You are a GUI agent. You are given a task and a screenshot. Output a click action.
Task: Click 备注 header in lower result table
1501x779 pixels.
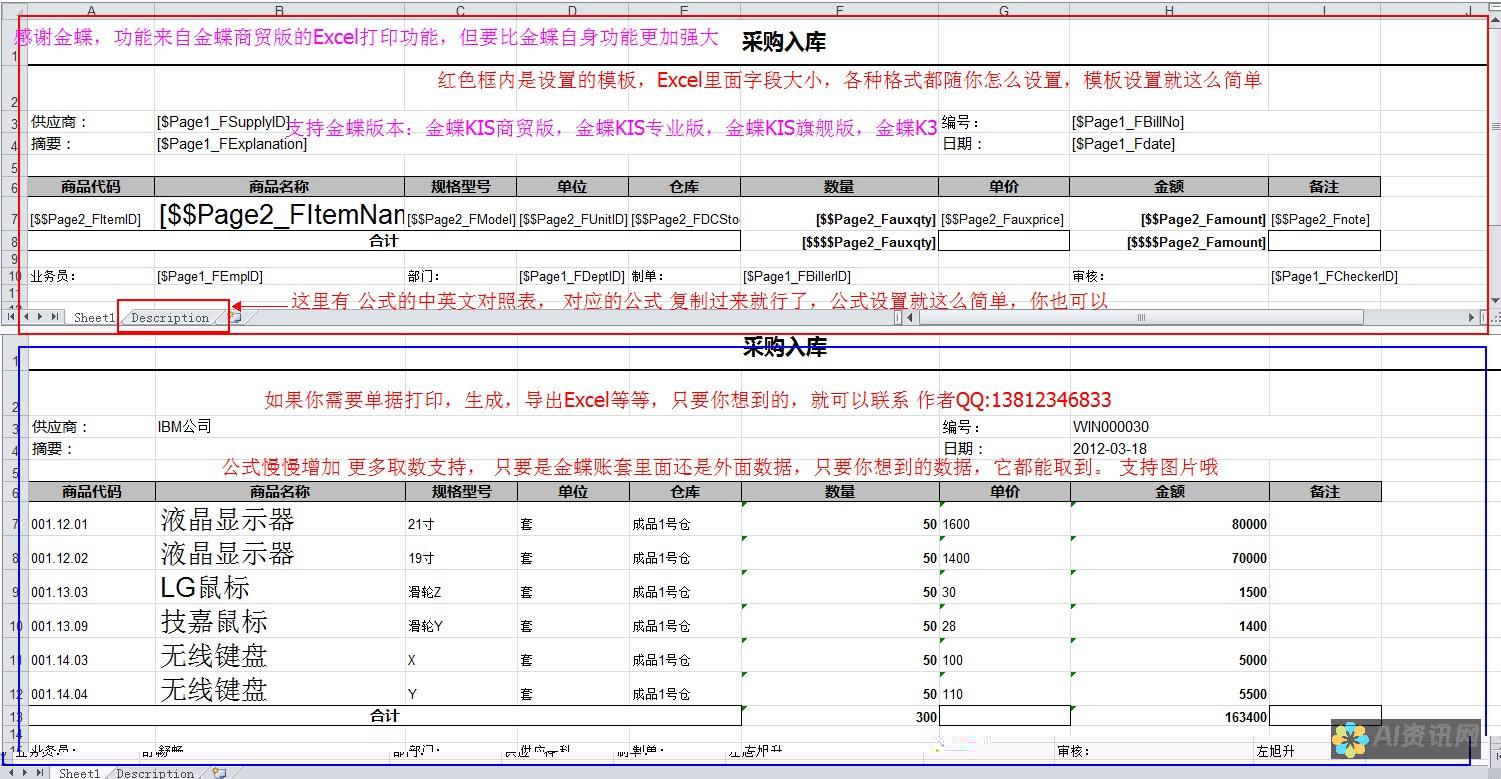point(1325,492)
